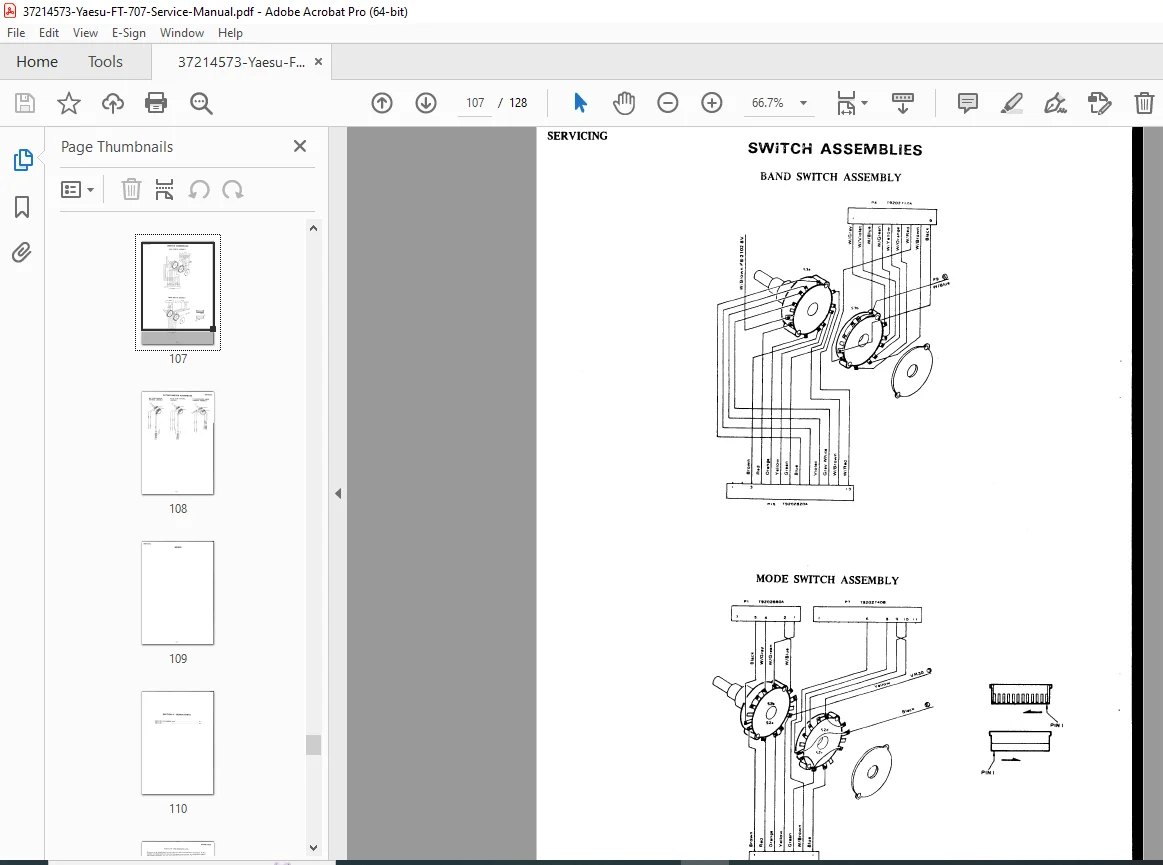This screenshot has height=865, width=1163.
Task: Open the fit page options dropdown
Action: 851,103
